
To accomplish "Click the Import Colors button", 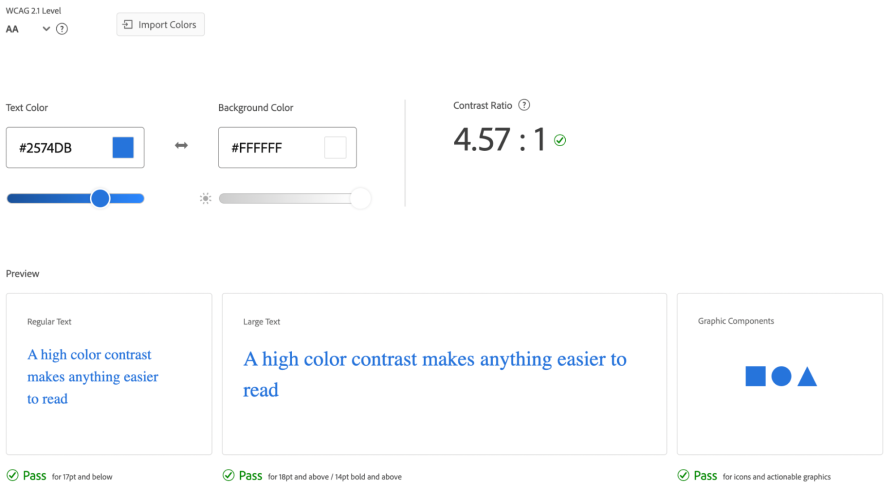I will [160, 24].
